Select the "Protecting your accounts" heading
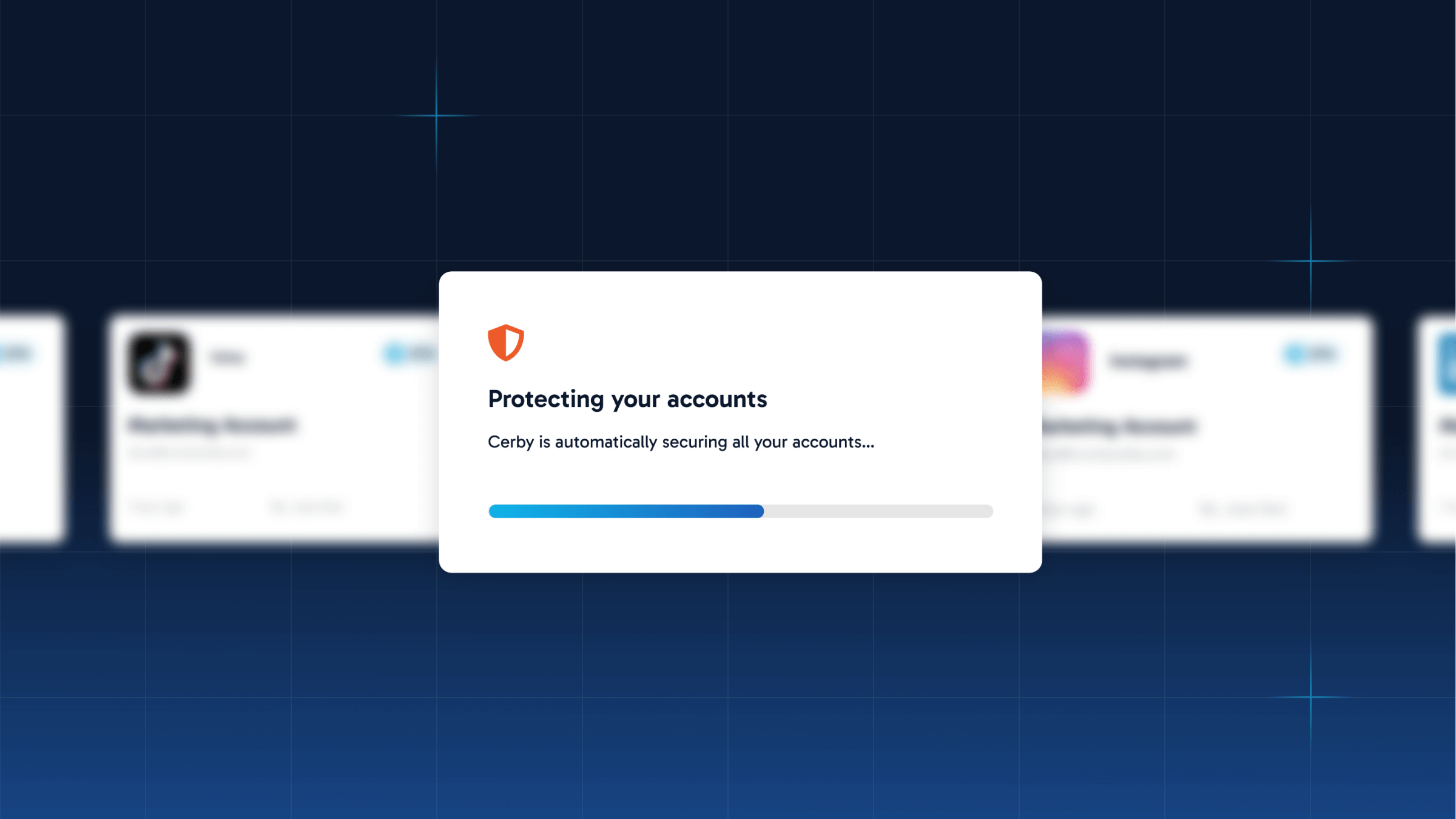The width and height of the screenshot is (1456, 819). tap(627, 399)
